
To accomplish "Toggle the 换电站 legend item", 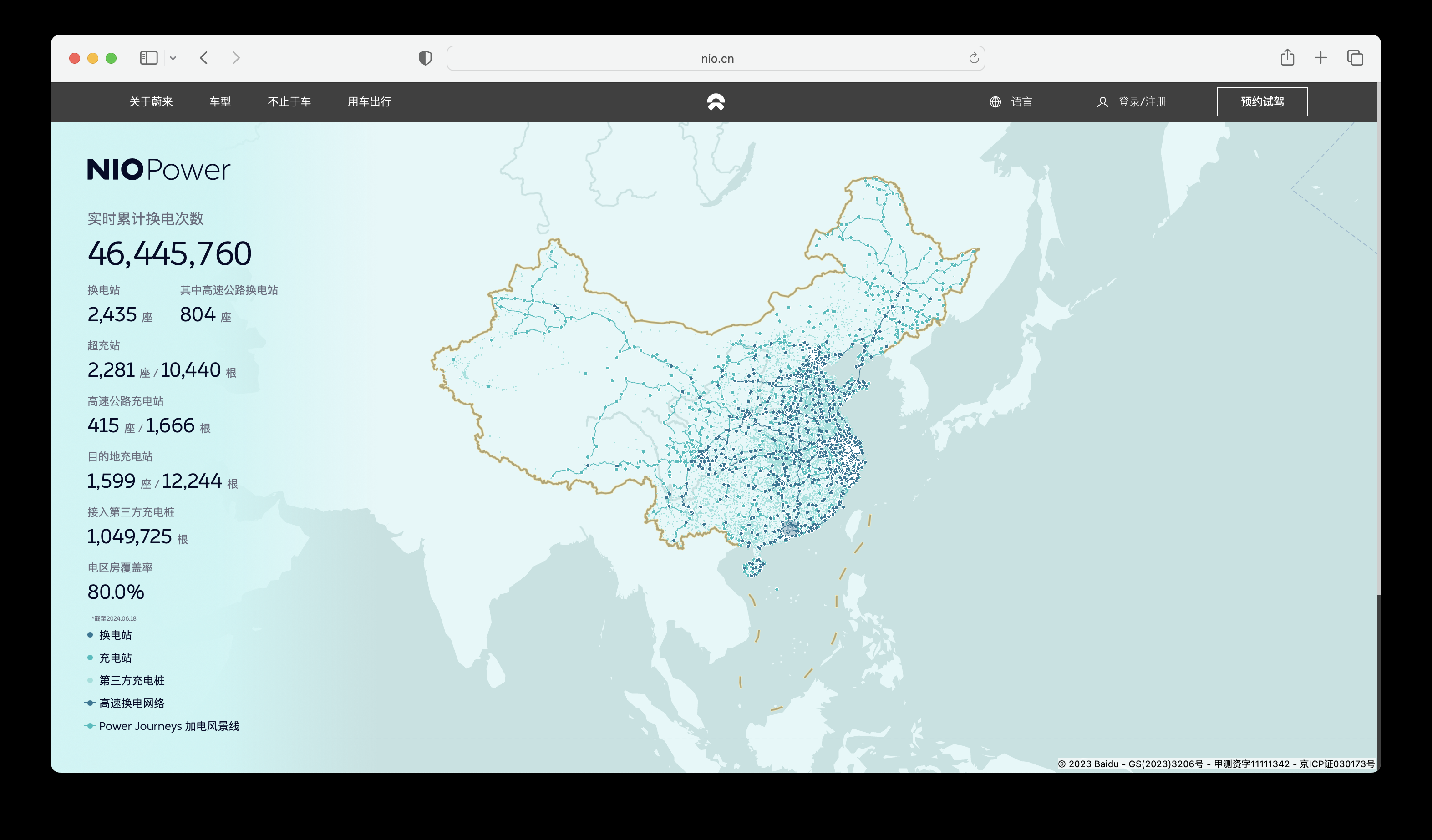I will (109, 635).
